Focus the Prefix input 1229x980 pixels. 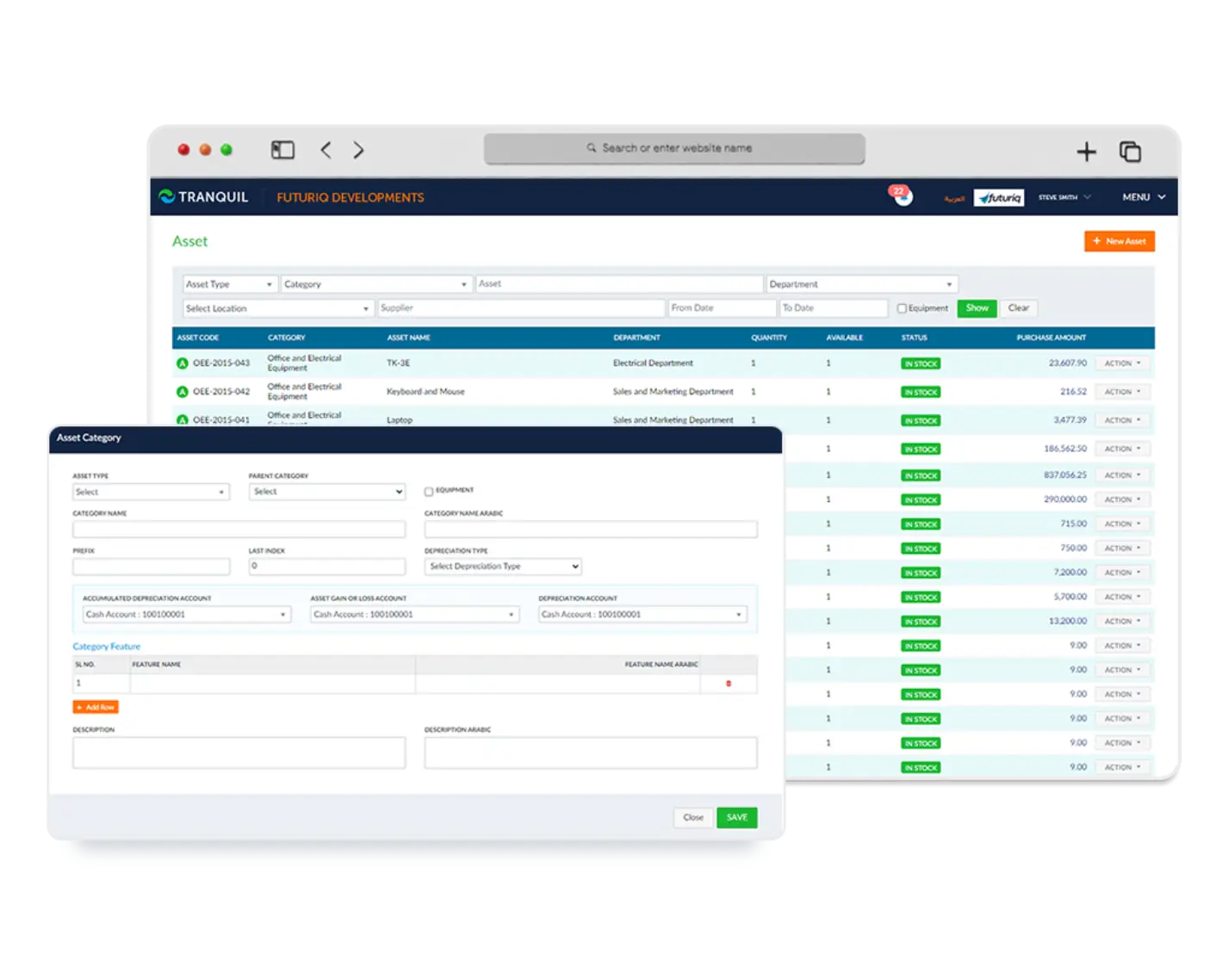tap(151, 567)
